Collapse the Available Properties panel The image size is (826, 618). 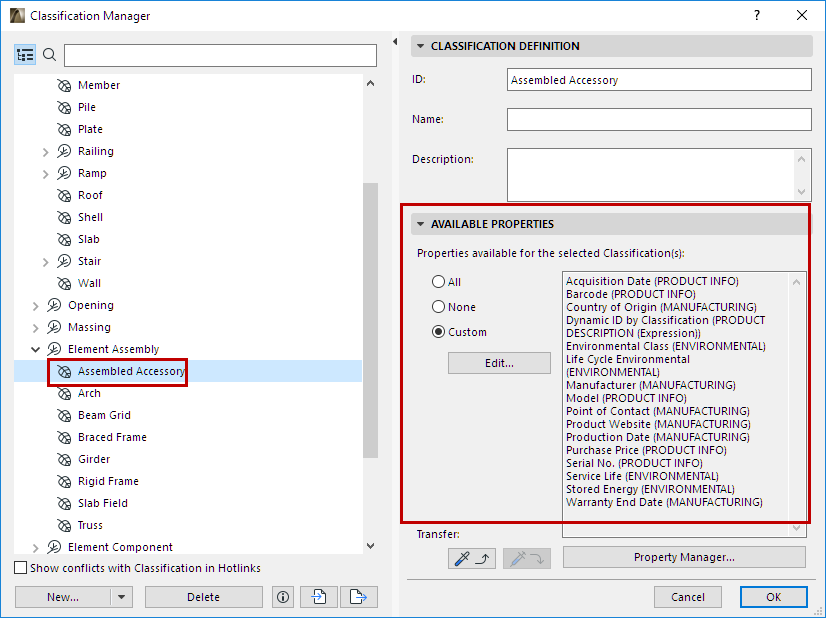[420, 224]
